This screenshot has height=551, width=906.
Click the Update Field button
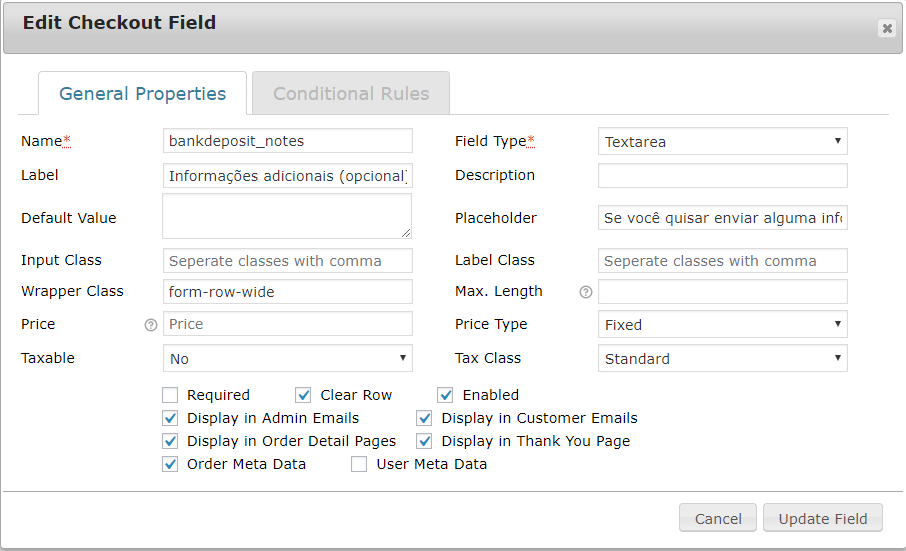click(823, 518)
